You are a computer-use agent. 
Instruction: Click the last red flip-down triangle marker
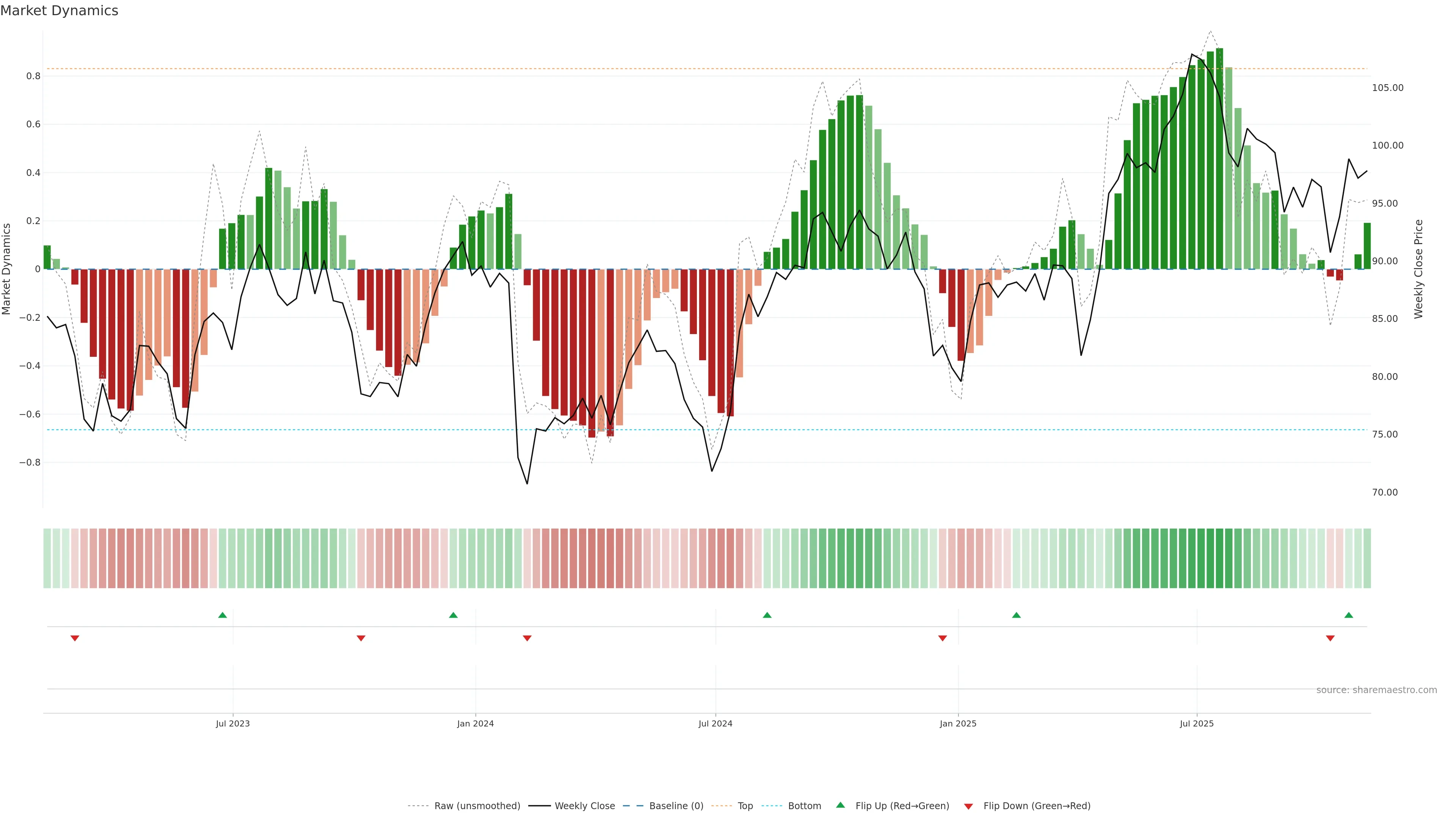click(1330, 638)
